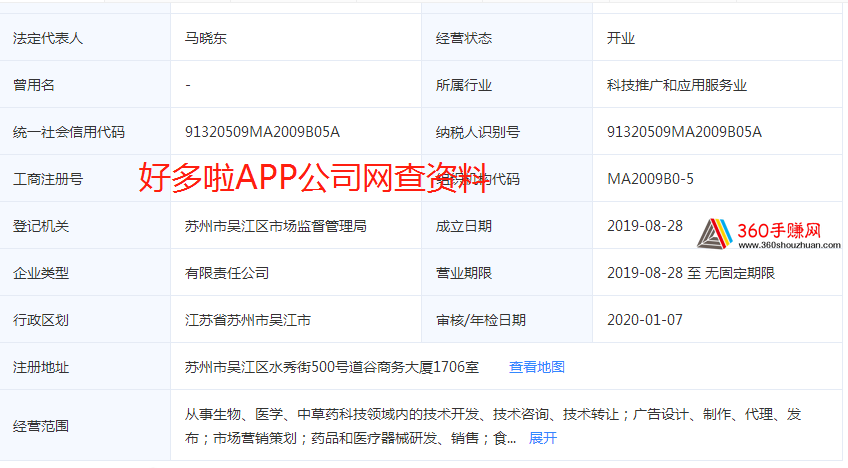Click the 所属行业 label
This screenshot has height=468, width=848.
pyautogui.click(x=463, y=85)
